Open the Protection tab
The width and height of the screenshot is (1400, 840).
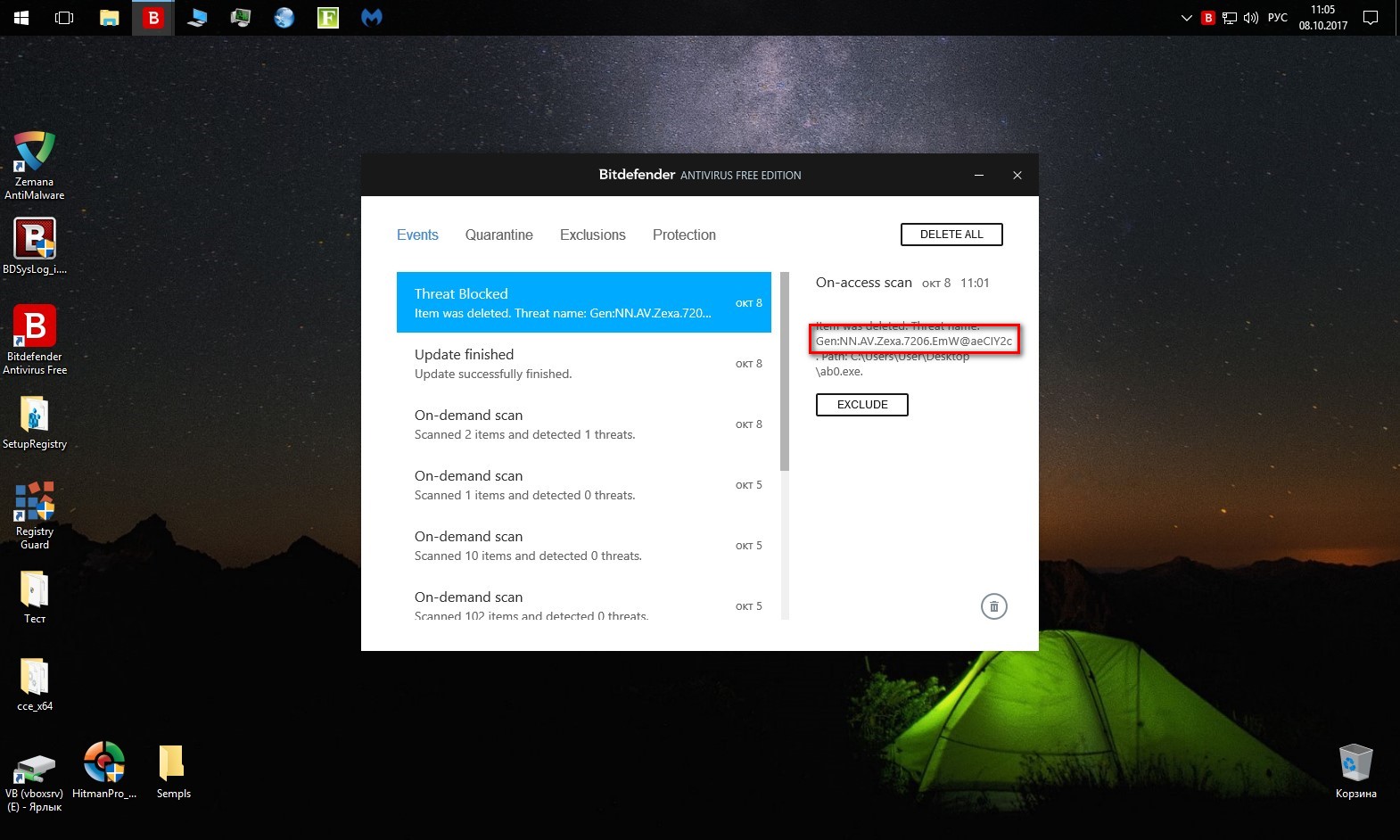[684, 235]
